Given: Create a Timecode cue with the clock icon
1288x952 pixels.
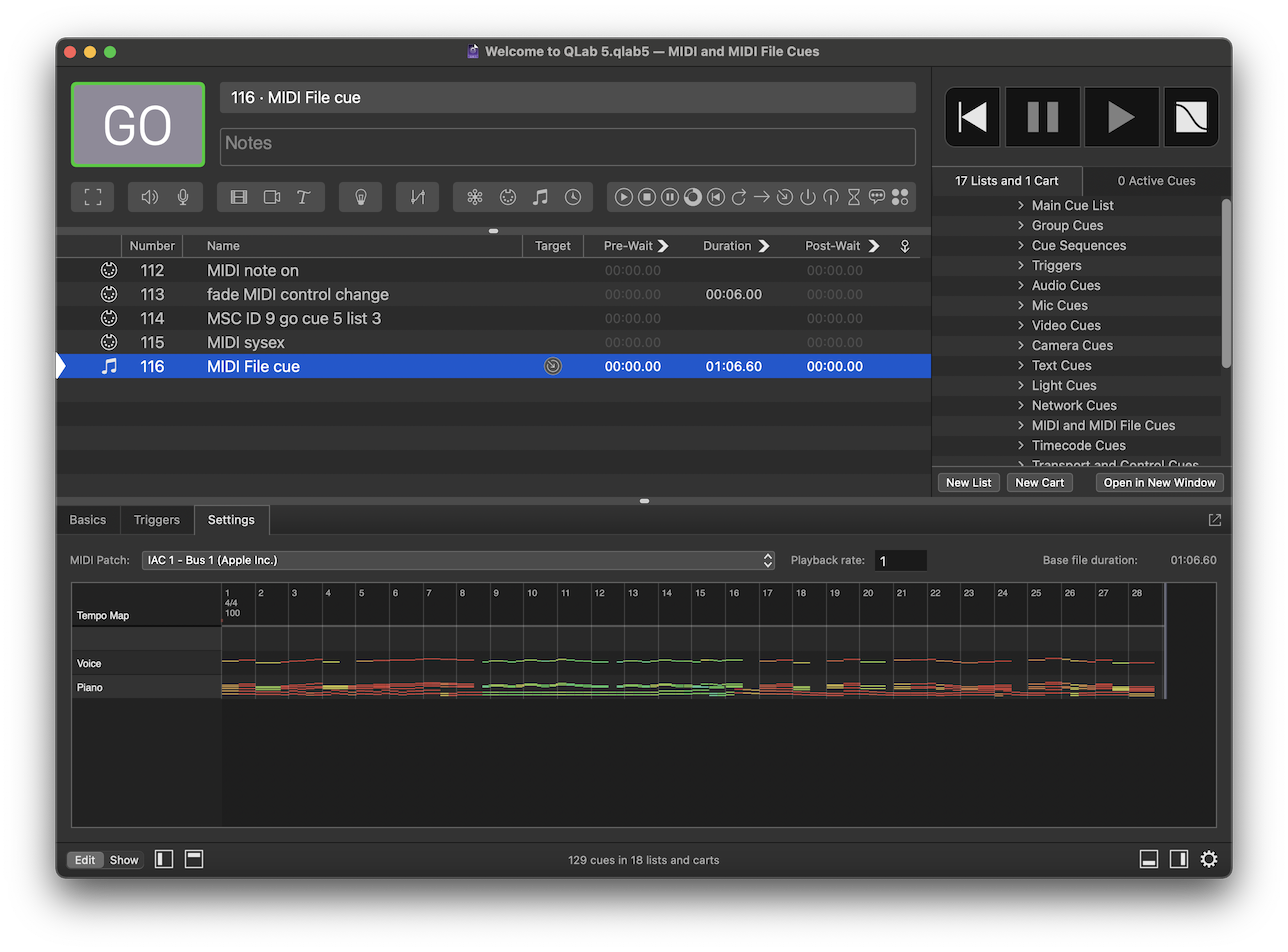Looking at the screenshot, I should click(573, 196).
